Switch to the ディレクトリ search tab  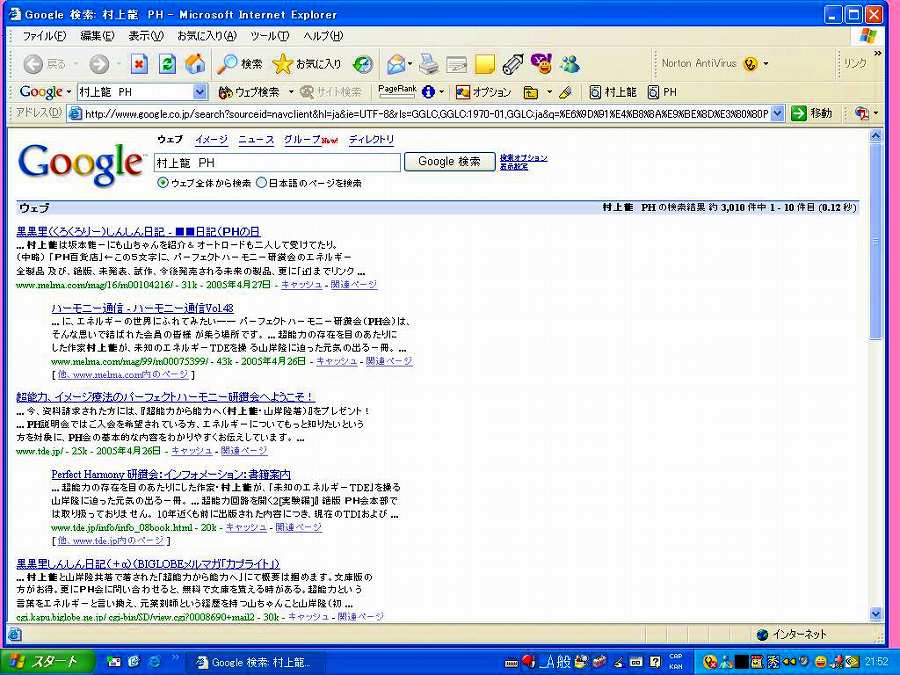(x=371, y=139)
